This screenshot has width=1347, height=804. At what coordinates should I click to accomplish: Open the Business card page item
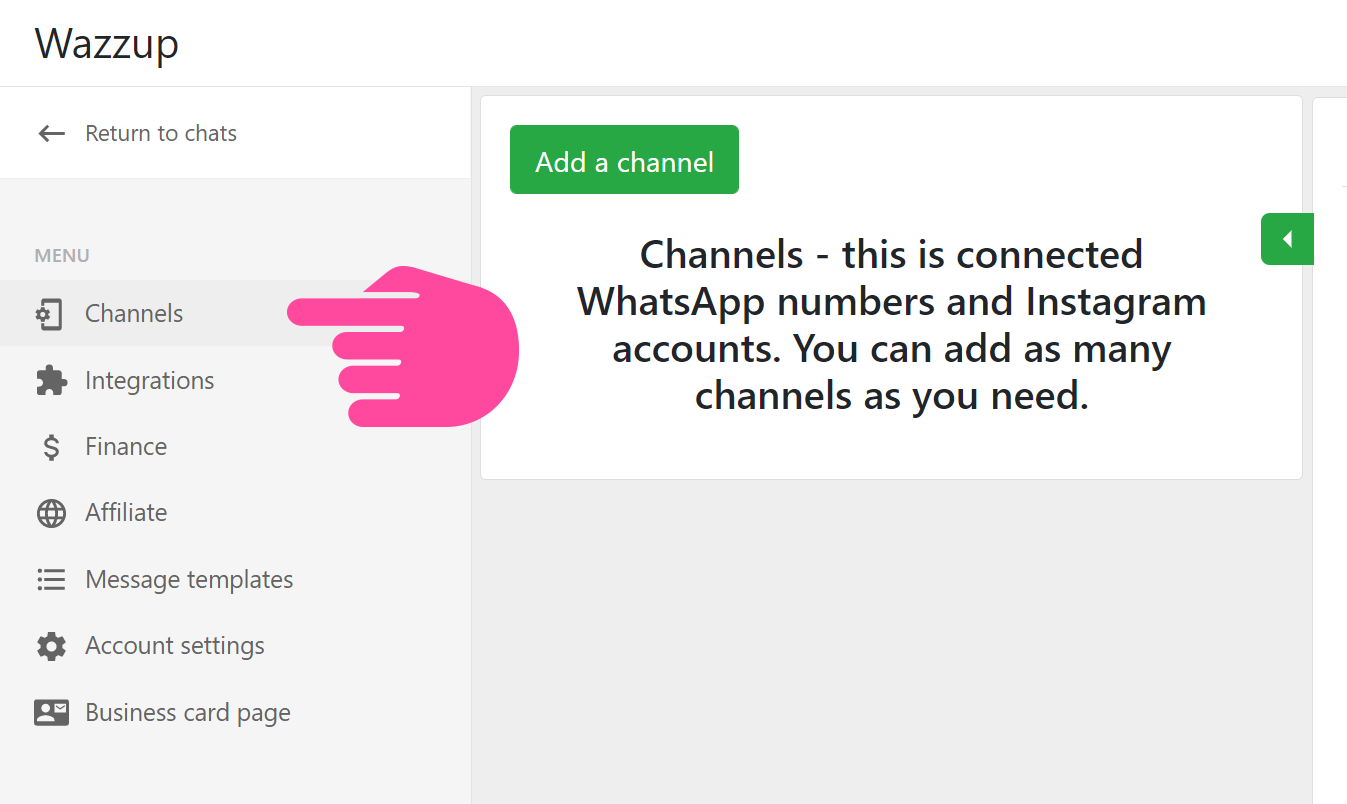[188, 712]
